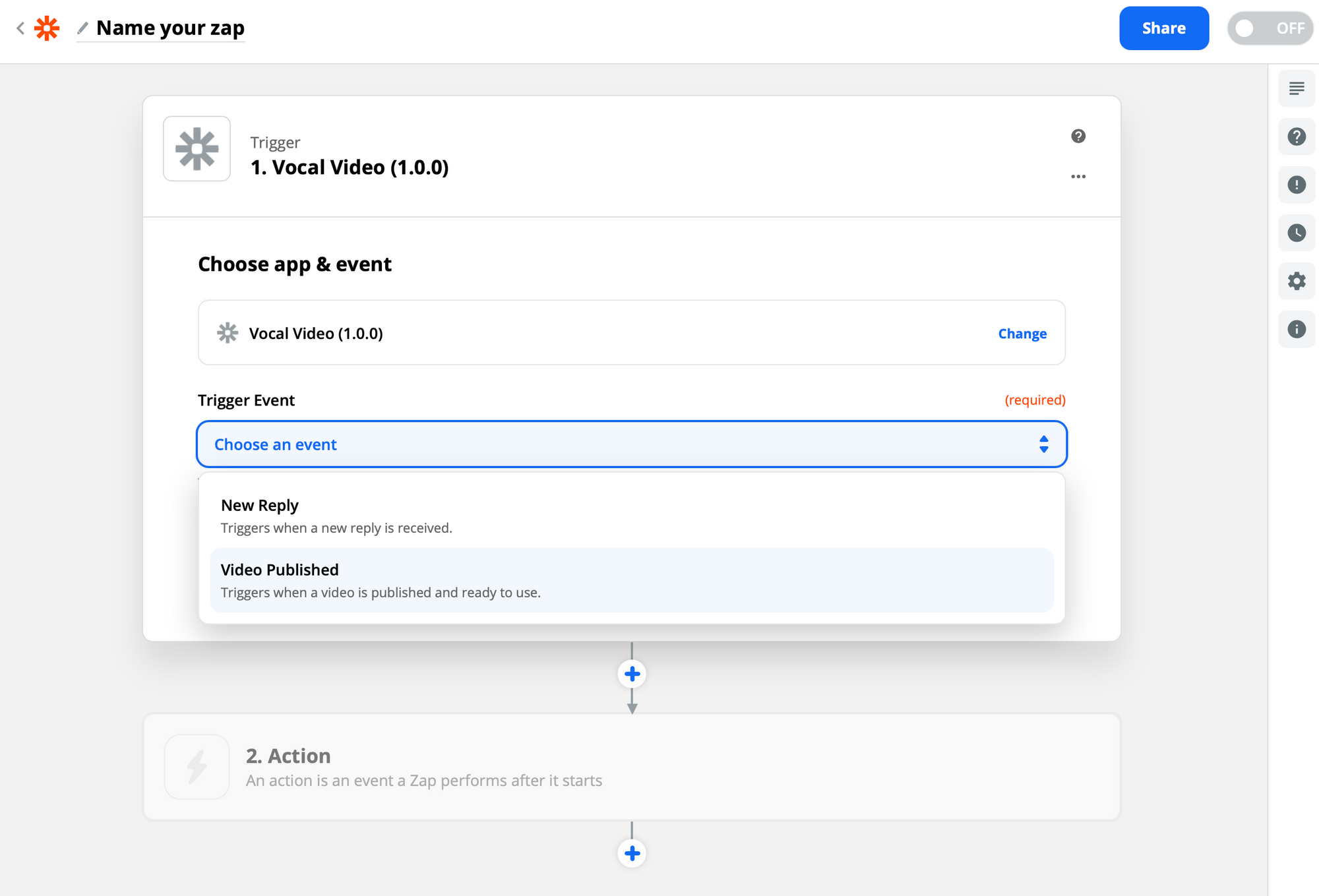Click help icon in Trigger header
The height and width of the screenshot is (896, 1319).
pos(1078,136)
